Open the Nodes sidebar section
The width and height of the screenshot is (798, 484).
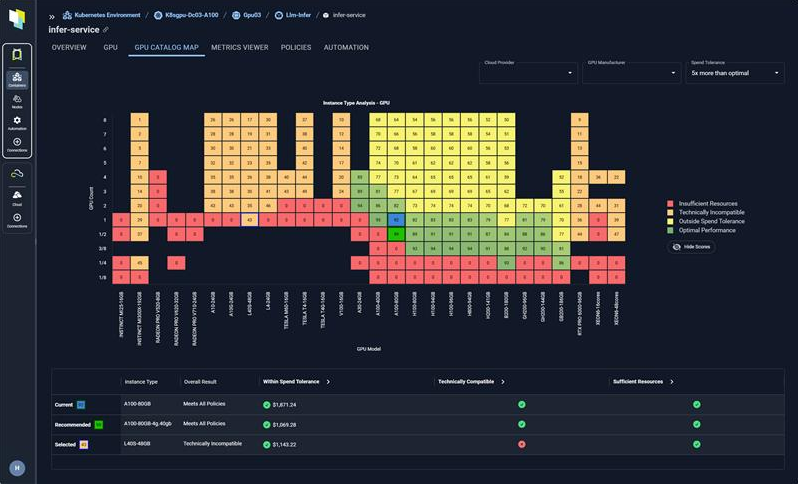pyautogui.click(x=17, y=100)
